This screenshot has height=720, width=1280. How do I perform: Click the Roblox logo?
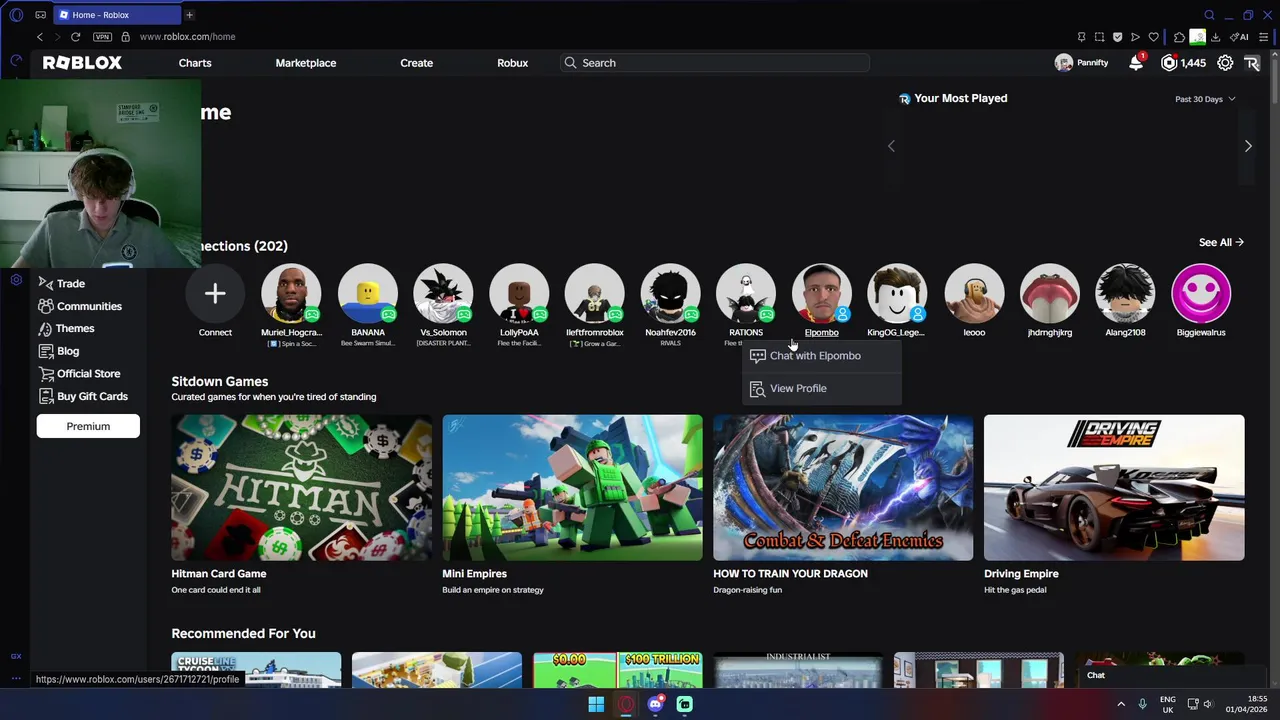click(82, 63)
